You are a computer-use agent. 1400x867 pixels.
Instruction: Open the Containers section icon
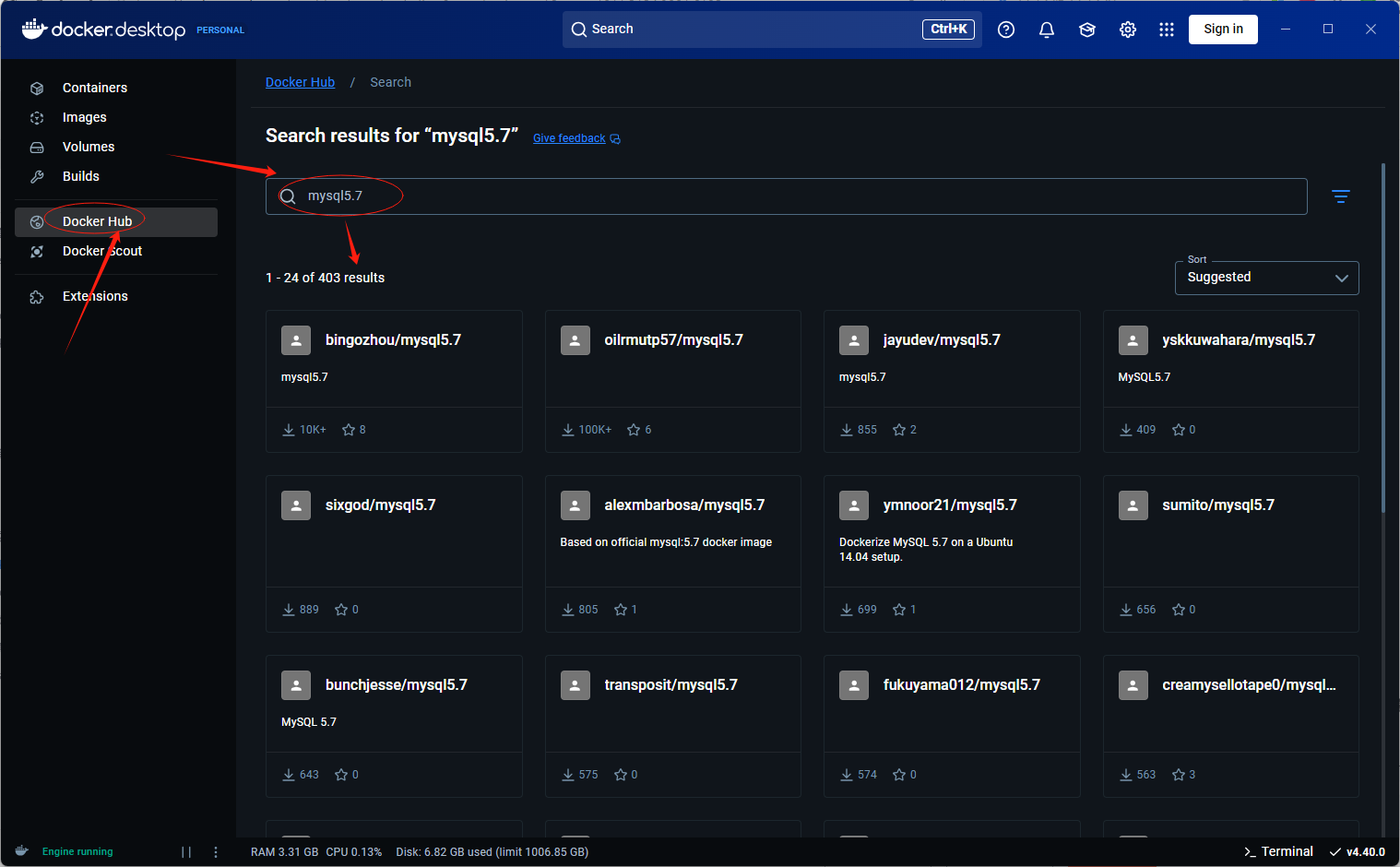pyautogui.click(x=37, y=89)
